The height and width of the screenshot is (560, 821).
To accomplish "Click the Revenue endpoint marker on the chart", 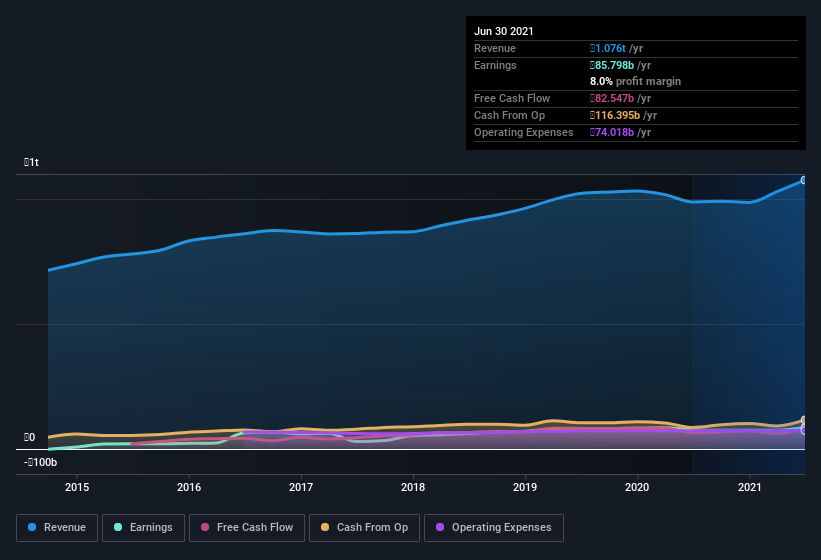I will [x=804, y=180].
